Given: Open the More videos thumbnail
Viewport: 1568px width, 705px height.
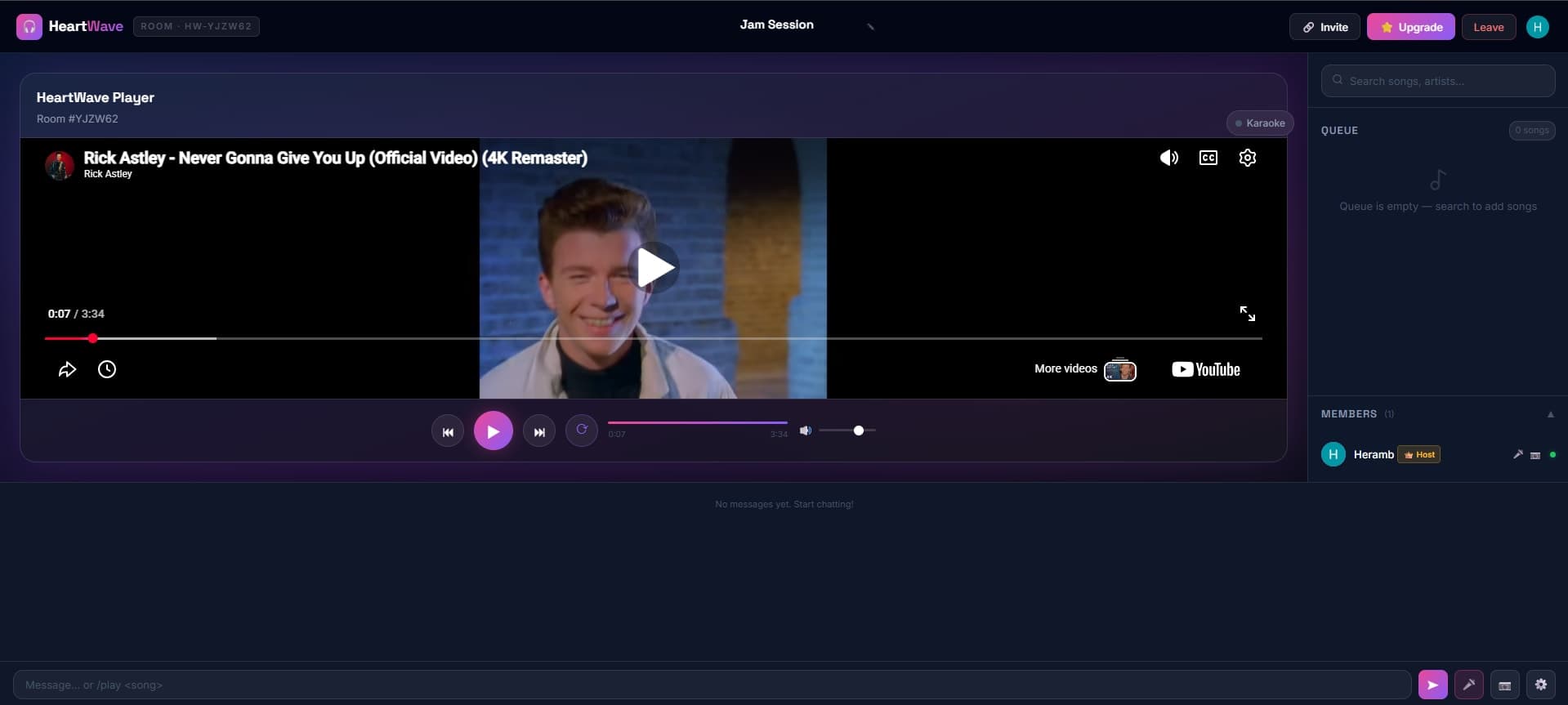Looking at the screenshot, I should pos(1120,369).
